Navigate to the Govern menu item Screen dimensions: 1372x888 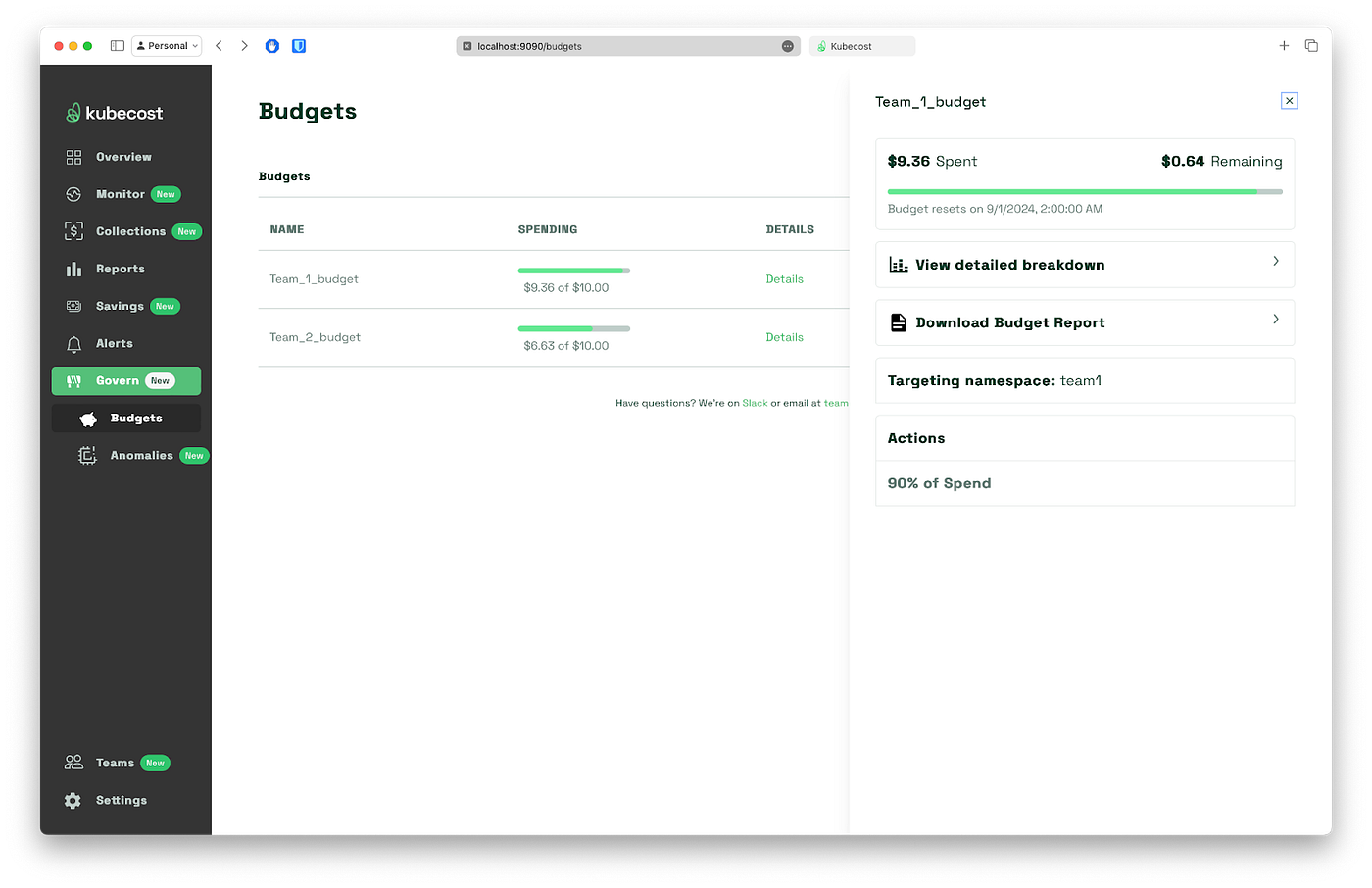[126, 381]
